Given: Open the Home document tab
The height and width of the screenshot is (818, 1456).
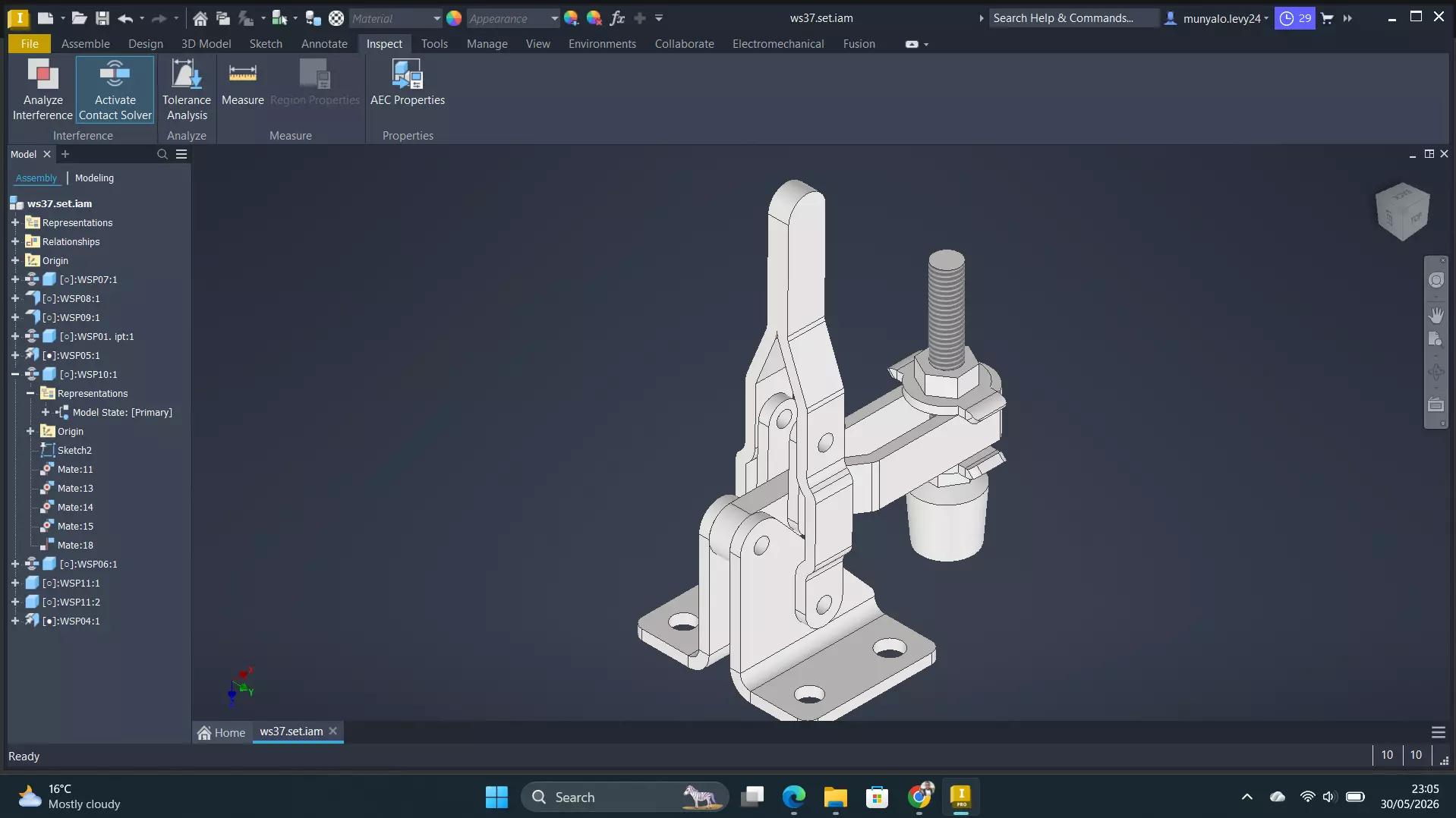Looking at the screenshot, I should click(x=222, y=732).
